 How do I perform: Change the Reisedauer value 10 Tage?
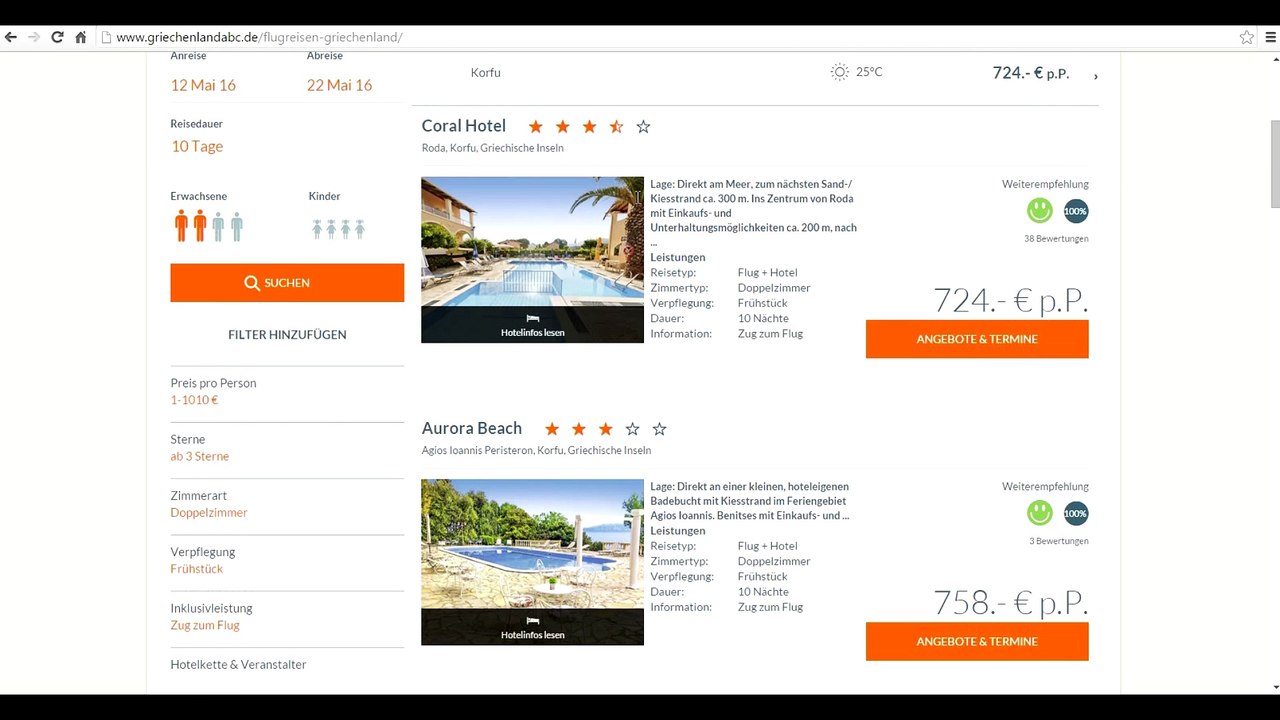pyautogui.click(x=197, y=146)
